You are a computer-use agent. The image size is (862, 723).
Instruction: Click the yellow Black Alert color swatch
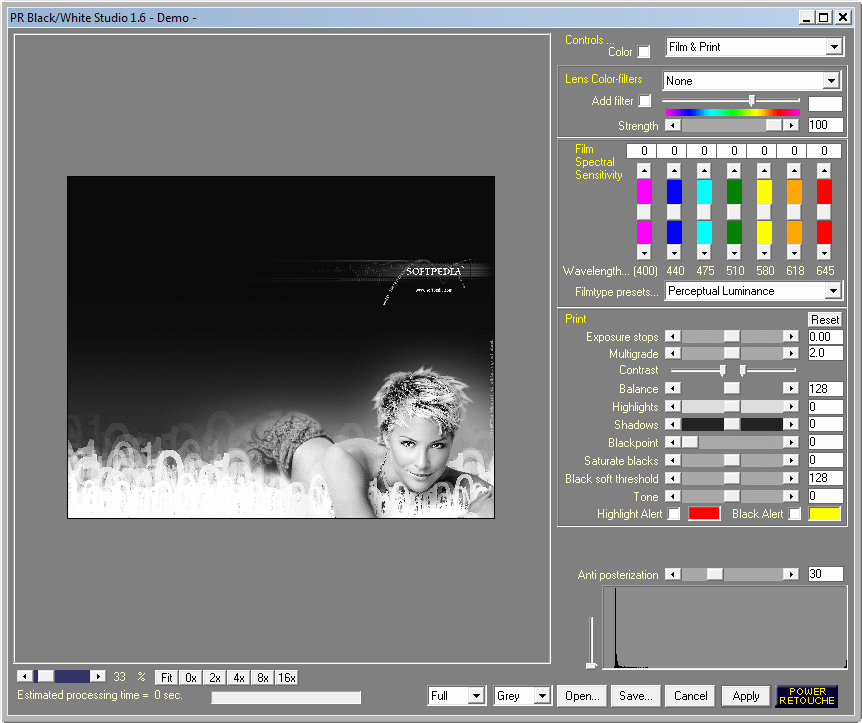[825, 514]
